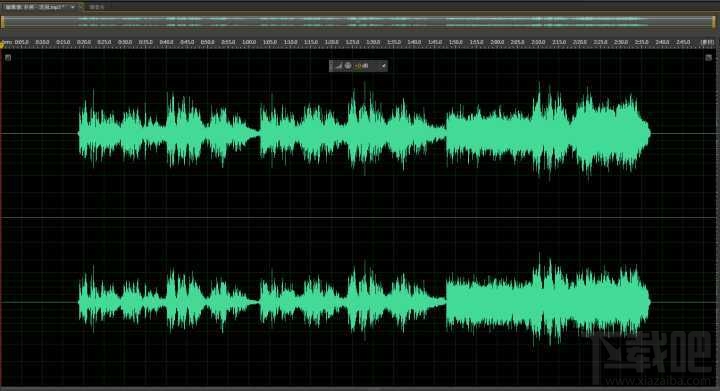Toggle the channel enable icon at waveform top-right corner
Screen dimensions: 720x391
point(709,57)
